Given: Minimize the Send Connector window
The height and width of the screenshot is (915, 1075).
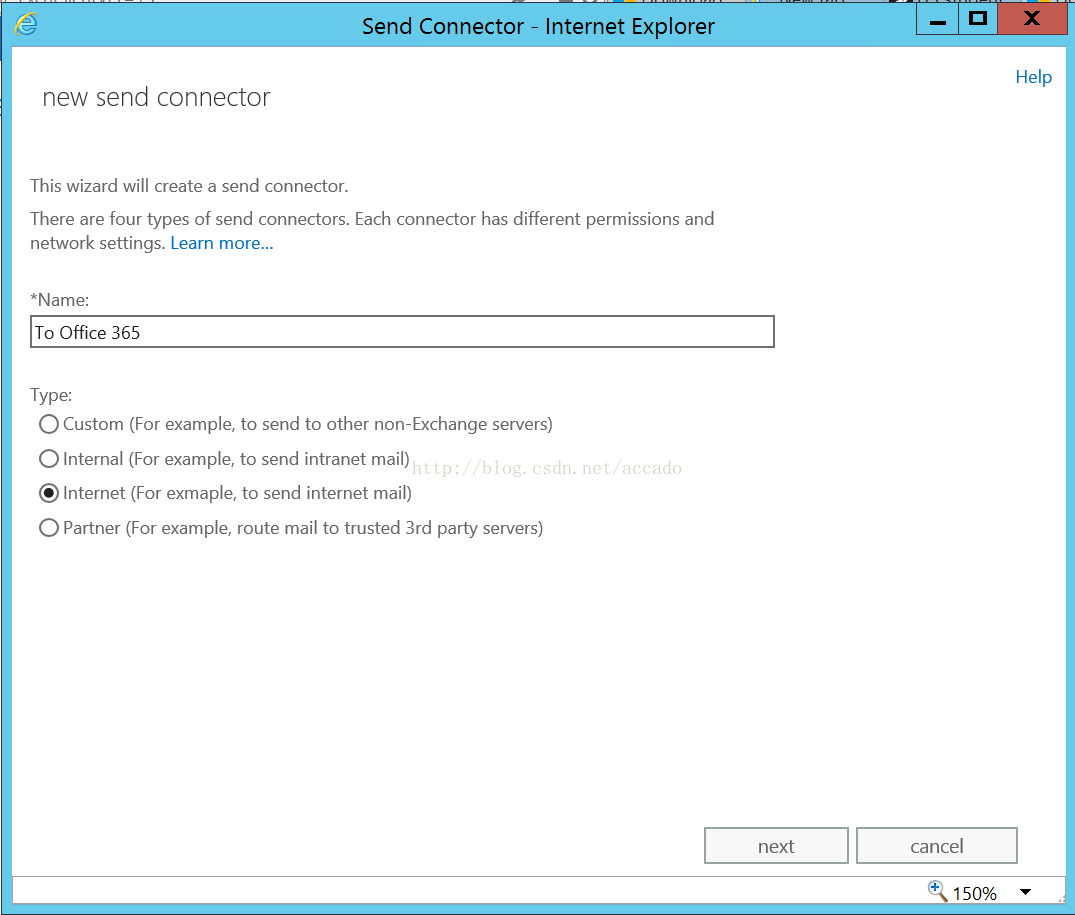Looking at the screenshot, I should (x=937, y=19).
